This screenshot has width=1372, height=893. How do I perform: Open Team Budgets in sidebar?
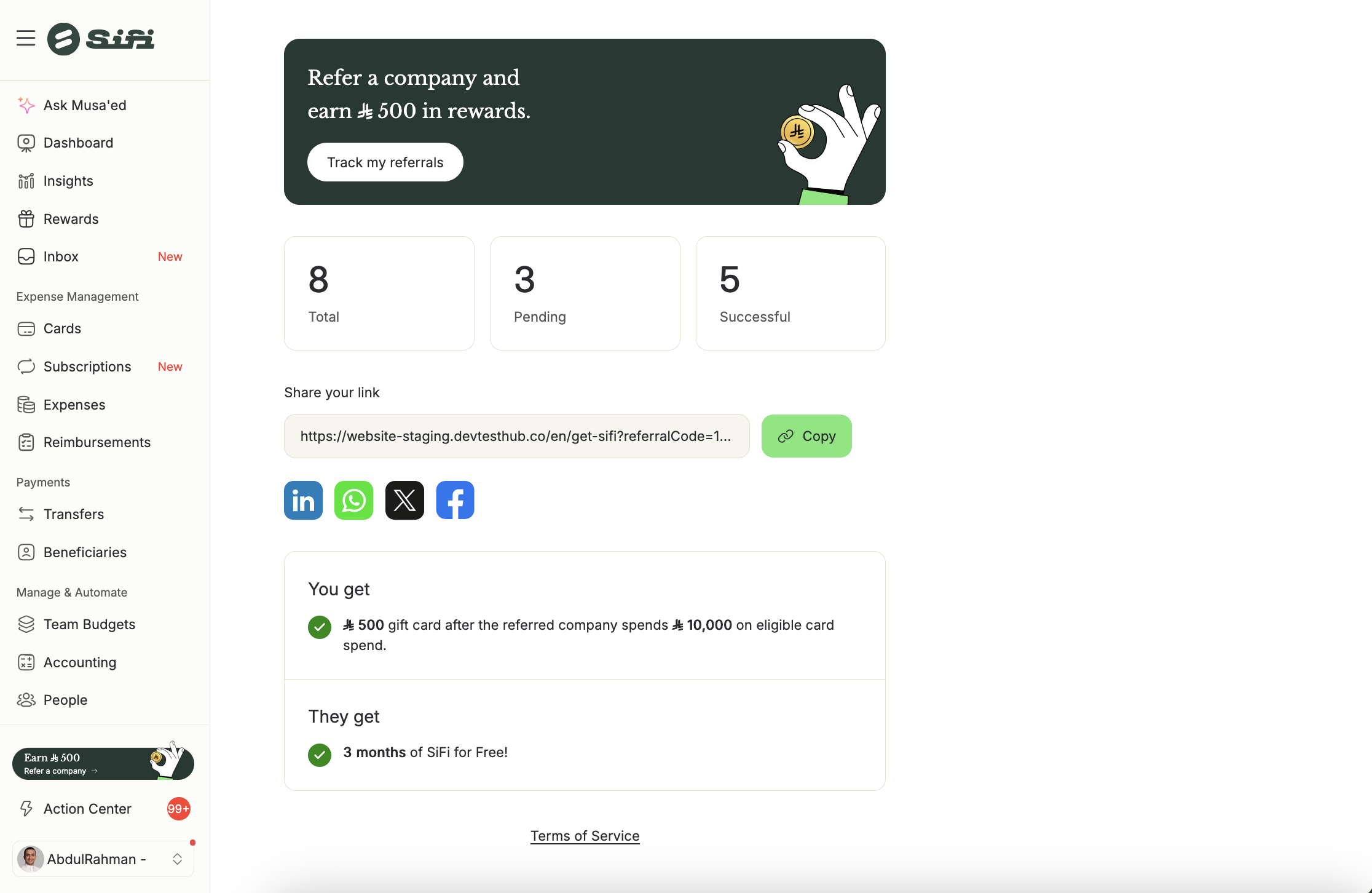click(89, 624)
